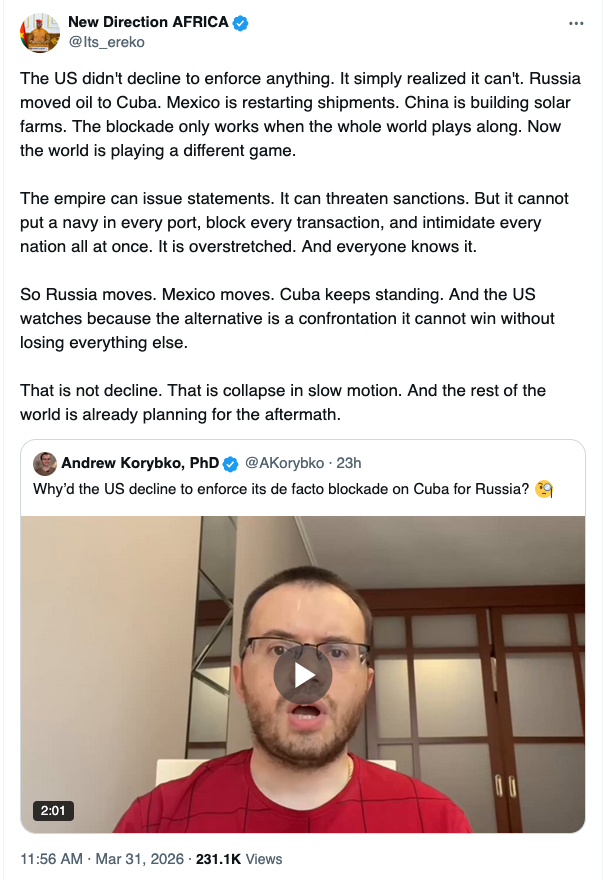Open the more options ellipsis menu

point(575,23)
